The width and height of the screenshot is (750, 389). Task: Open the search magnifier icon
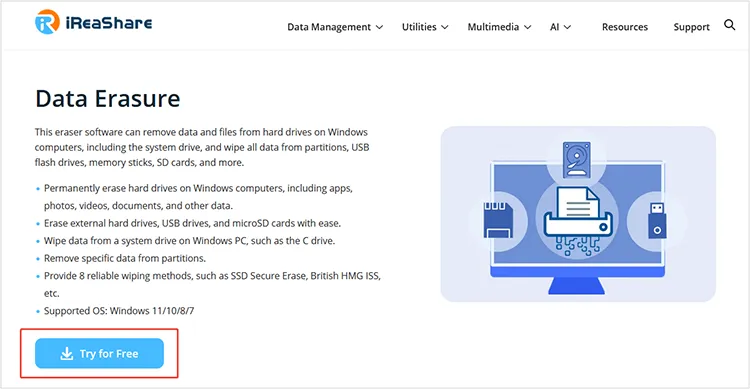(x=729, y=25)
